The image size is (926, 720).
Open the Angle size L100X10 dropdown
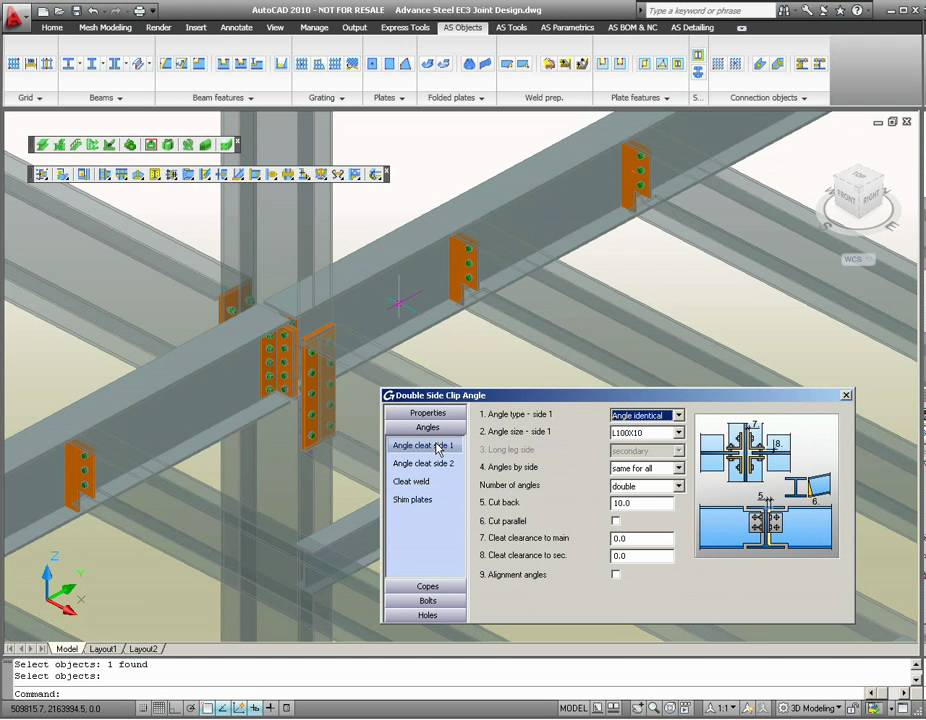679,433
